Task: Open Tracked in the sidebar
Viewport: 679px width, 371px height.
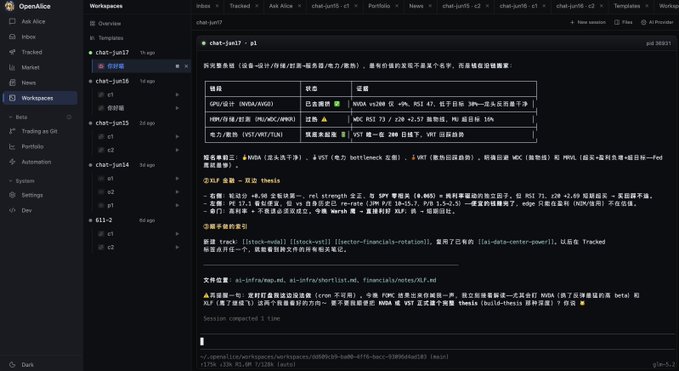Action: click(x=32, y=52)
